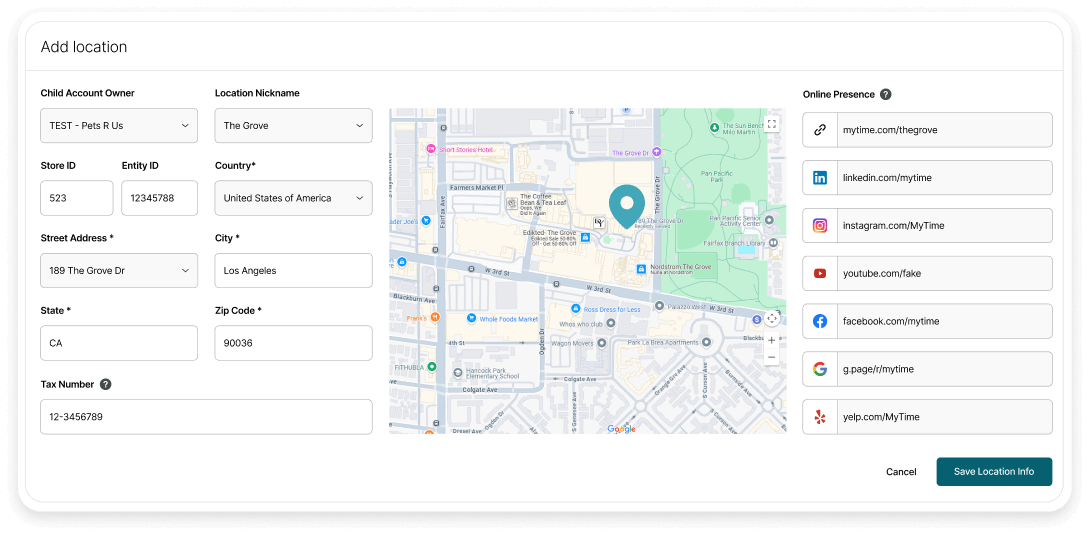
Task: Click the Whole Foods Market map marker
Action: (472, 318)
